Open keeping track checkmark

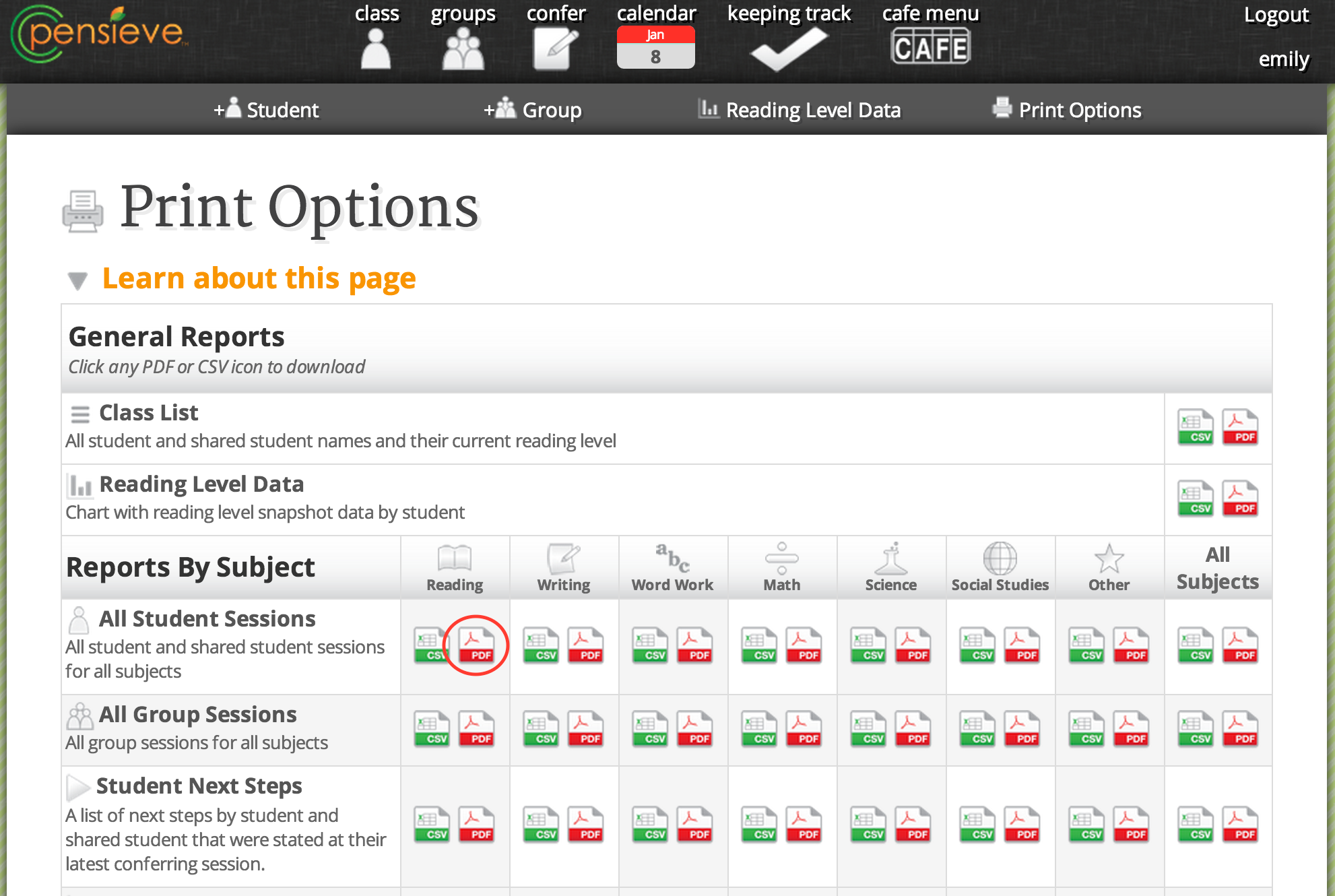[788, 49]
